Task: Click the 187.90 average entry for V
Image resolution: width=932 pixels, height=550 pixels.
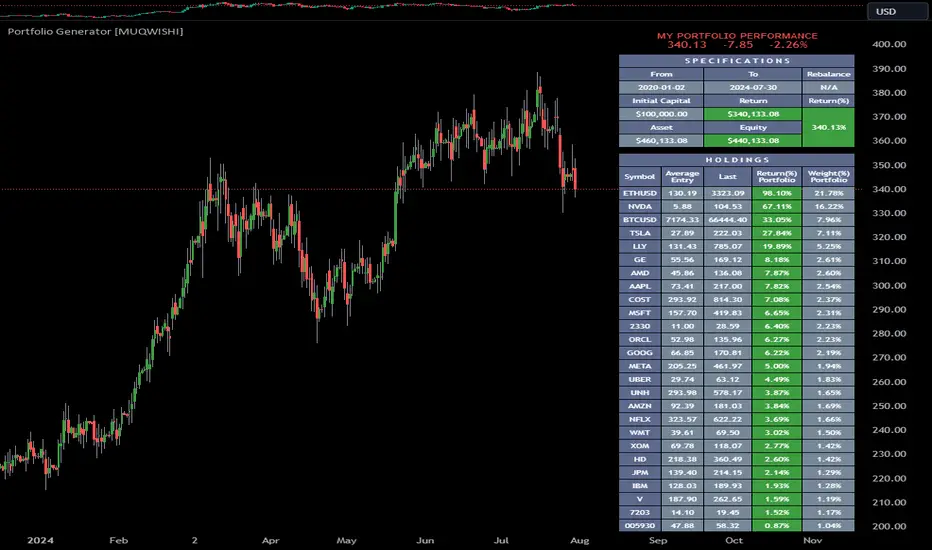Action: pyautogui.click(x=682, y=499)
